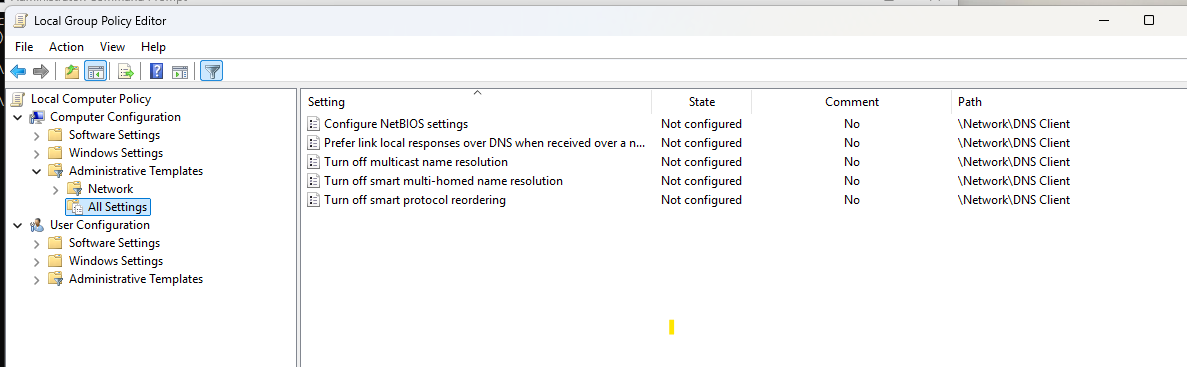
Task: Expand the Network folder node
Action: 55,189
